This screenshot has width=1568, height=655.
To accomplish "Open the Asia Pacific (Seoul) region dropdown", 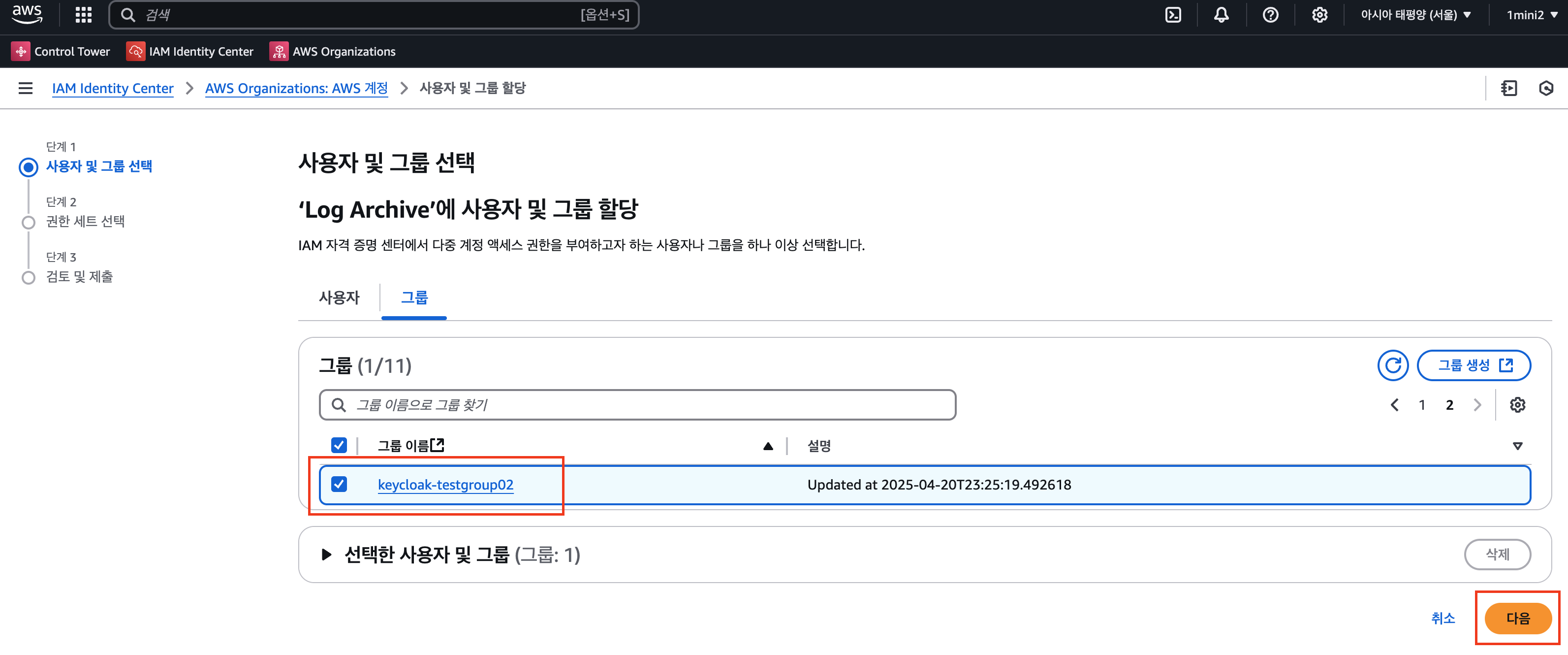I will point(1415,15).
